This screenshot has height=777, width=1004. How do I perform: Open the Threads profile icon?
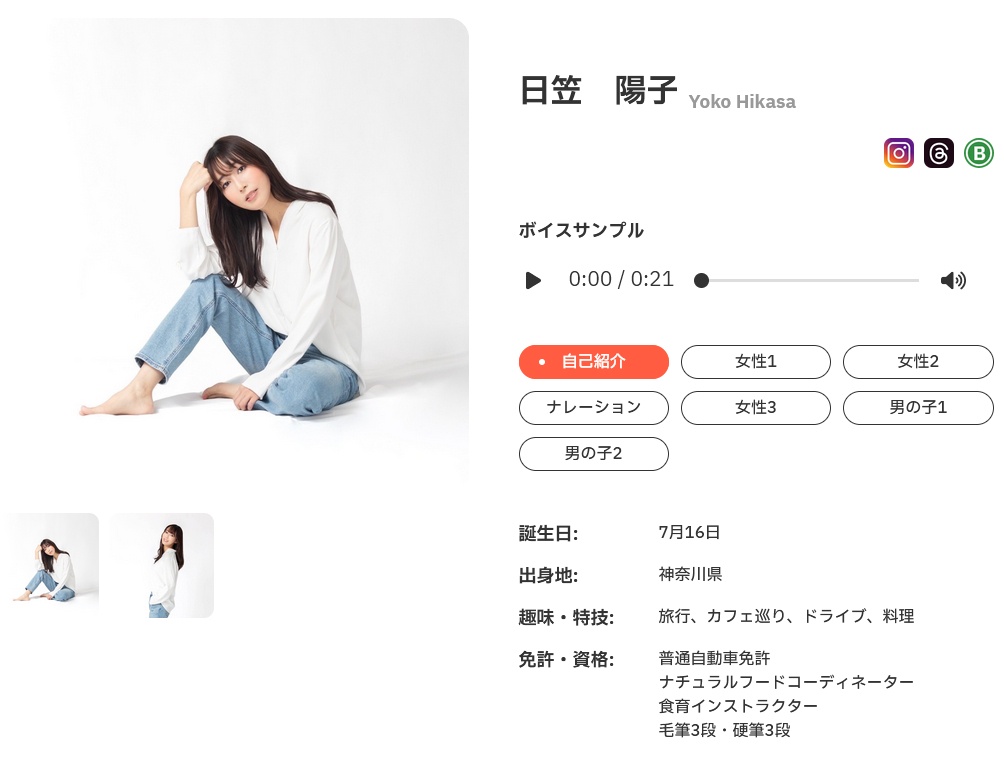pos(939,153)
